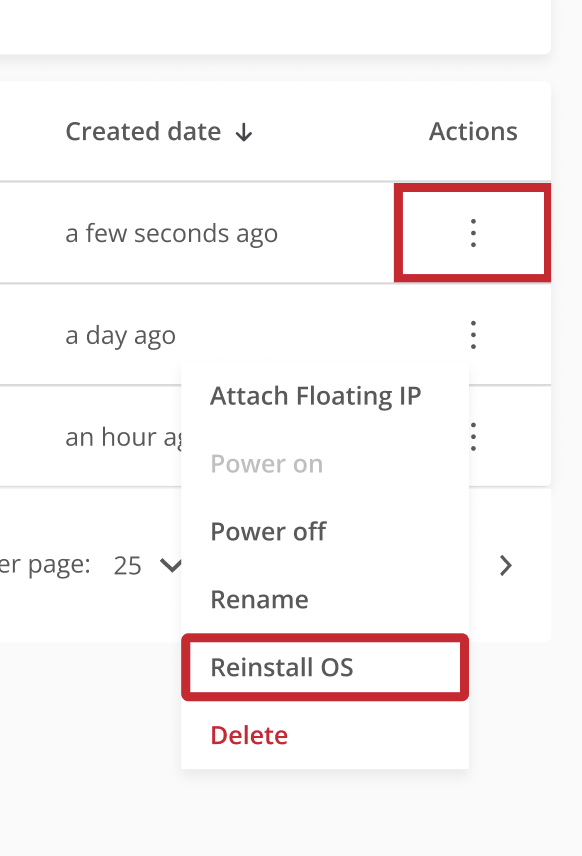Open the kebab menu for the day-old row
582x856 pixels.
coord(473,335)
